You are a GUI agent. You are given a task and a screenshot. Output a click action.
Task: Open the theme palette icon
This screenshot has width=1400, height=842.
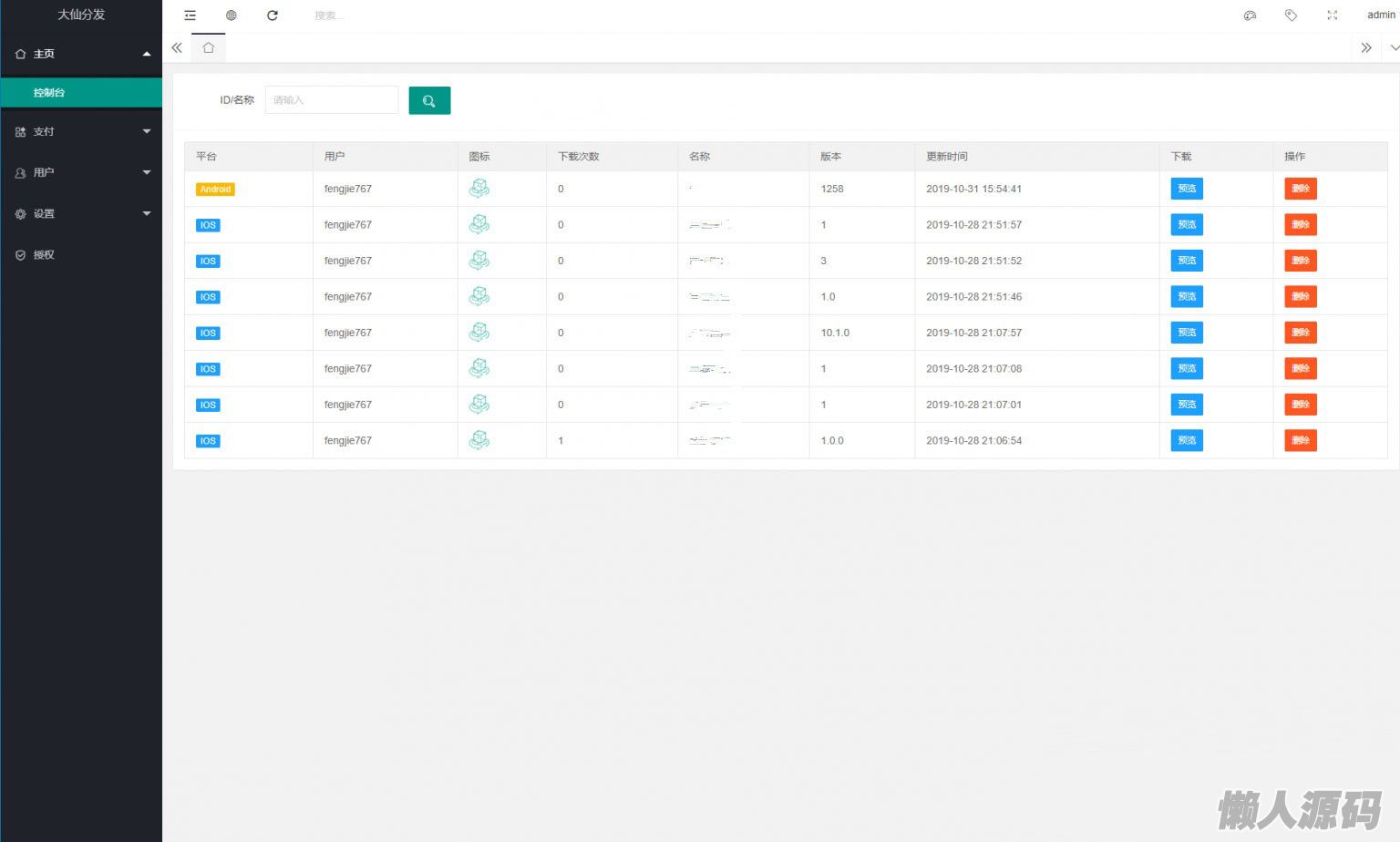(1250, 15)
